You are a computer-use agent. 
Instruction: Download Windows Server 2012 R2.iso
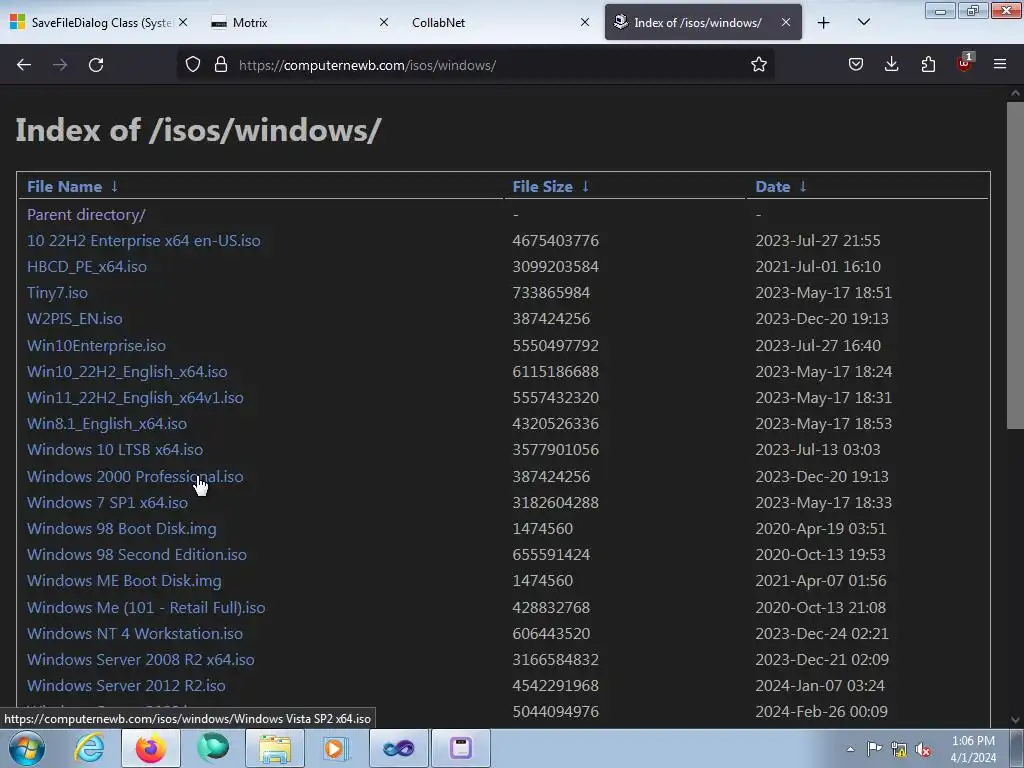(x=126, y=686)
